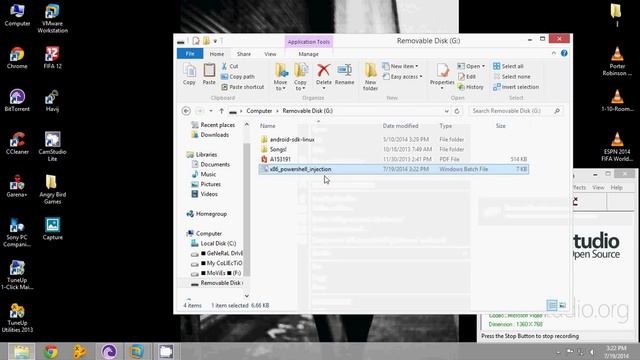Create a New folder

370,77
